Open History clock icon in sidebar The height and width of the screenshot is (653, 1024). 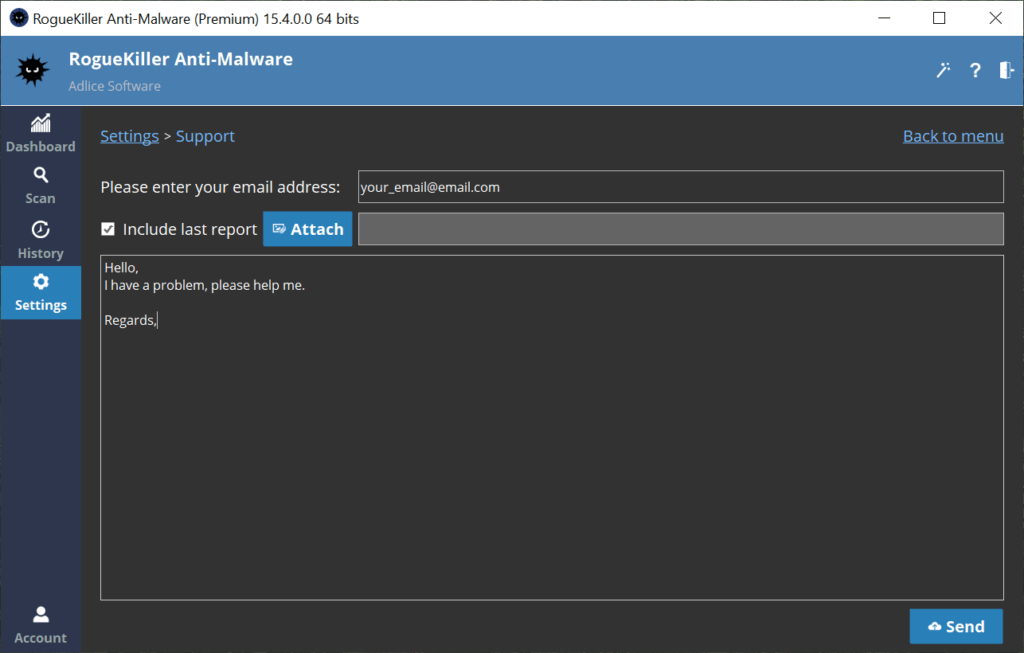[x=40, y=229]
